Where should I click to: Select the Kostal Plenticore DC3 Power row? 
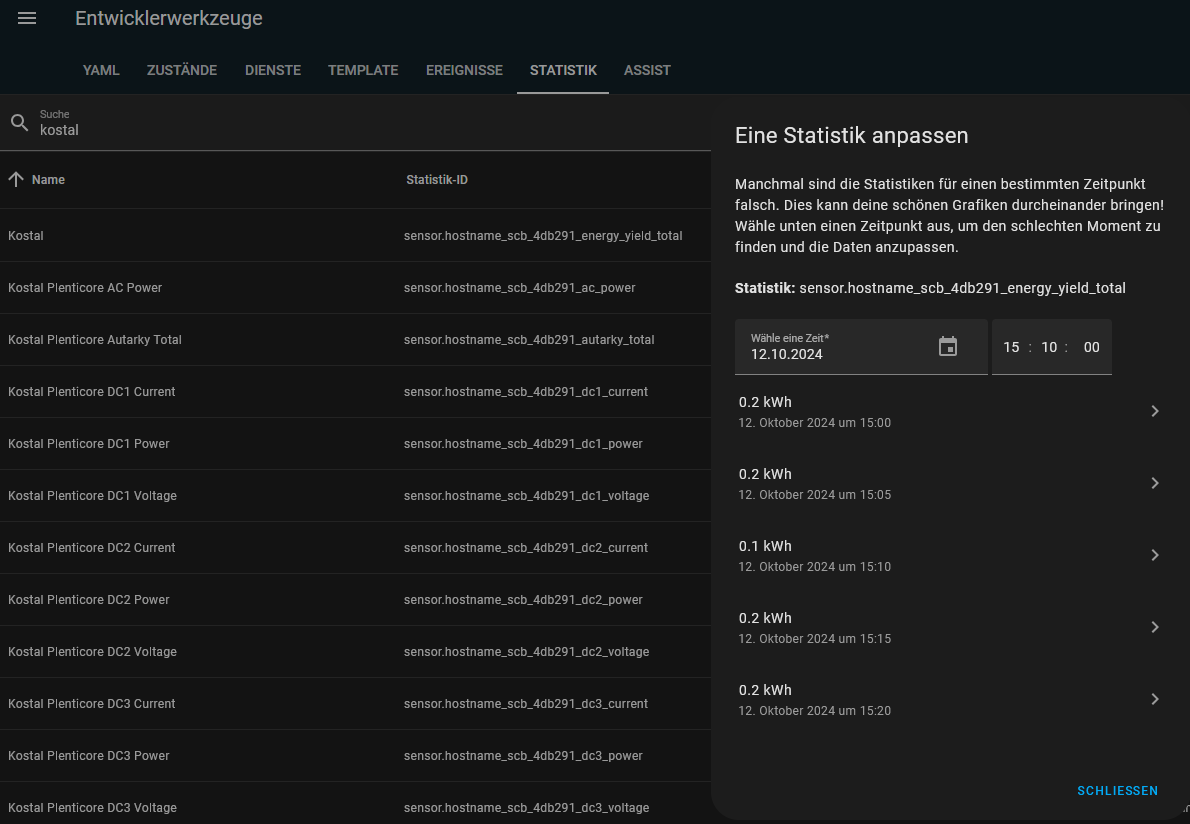(355, 756)
